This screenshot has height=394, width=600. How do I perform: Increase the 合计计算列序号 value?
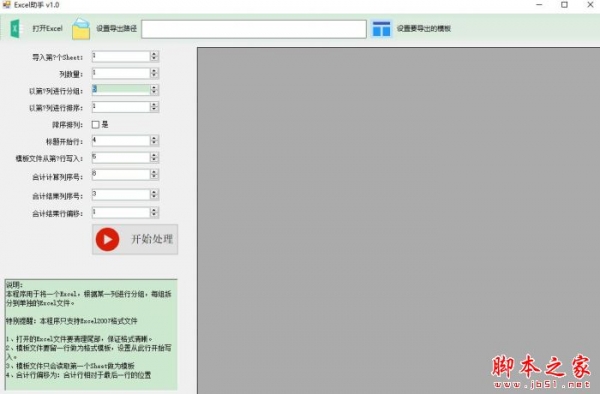pyautogui.click(x=154, y=172)
